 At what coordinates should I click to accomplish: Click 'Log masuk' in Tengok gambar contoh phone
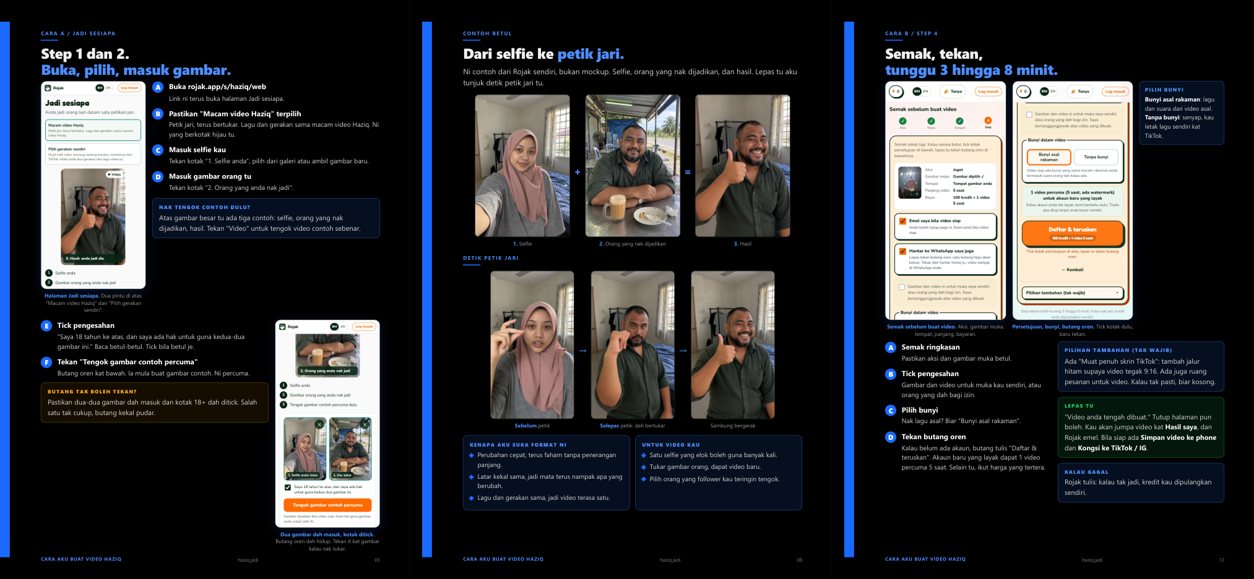364,326
